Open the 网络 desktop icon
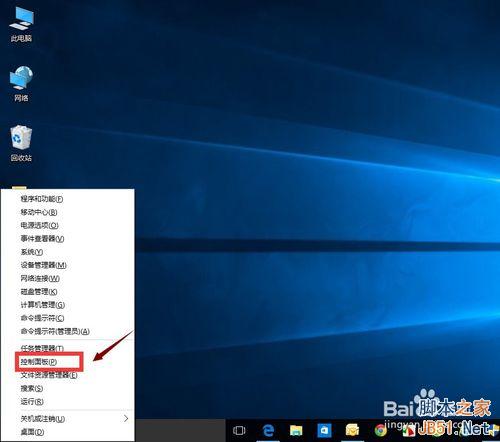The height and width of the screenshot is (442, 500). [21, 84]
